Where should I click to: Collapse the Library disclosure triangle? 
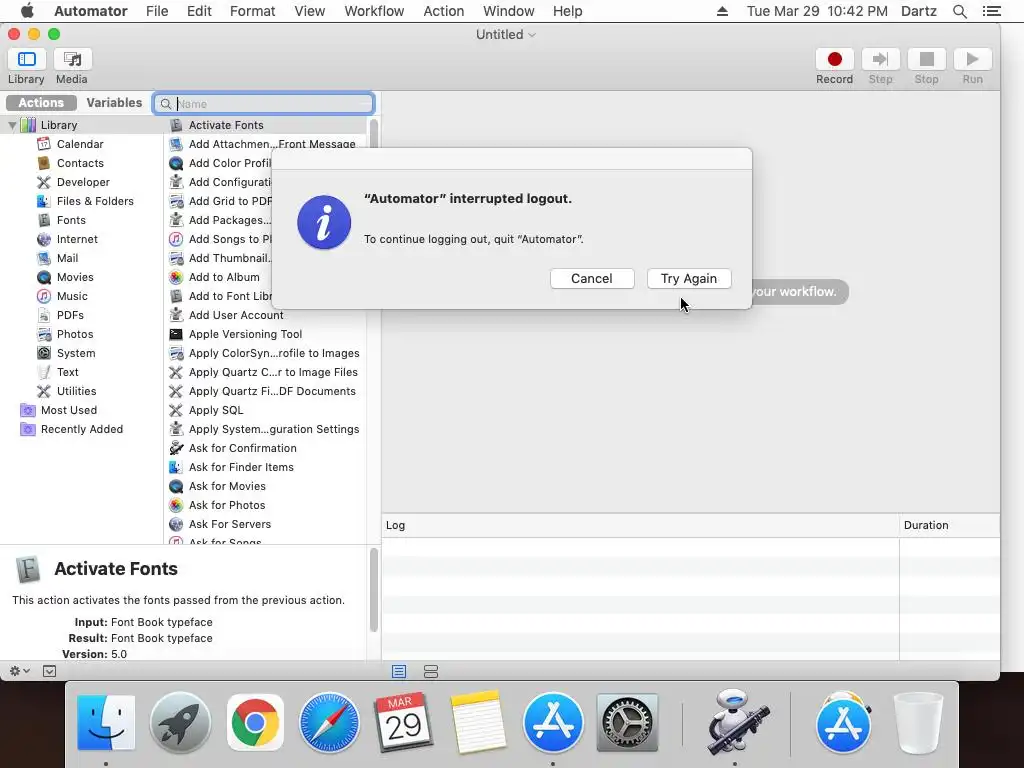click(12, 125)
